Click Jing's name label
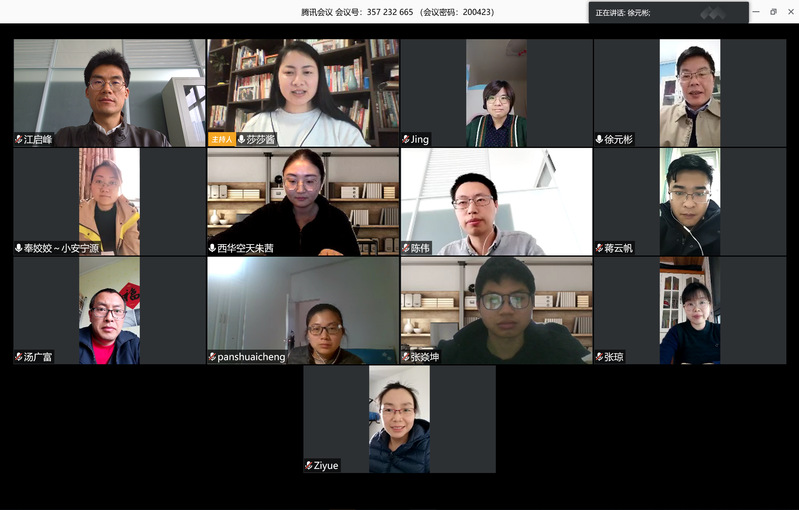 [420, 140]
